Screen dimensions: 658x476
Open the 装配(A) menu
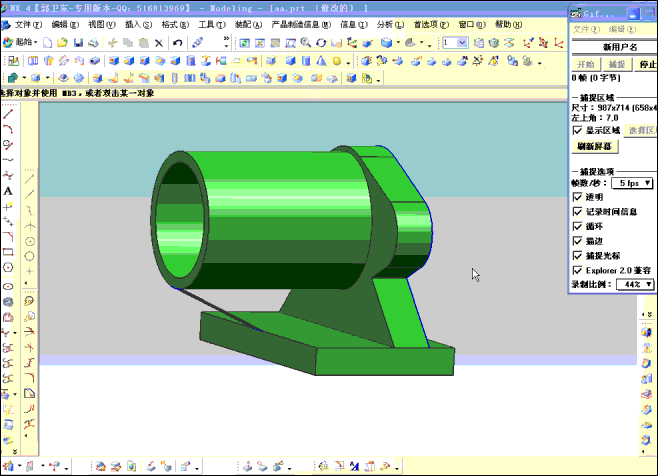tap(248, 25)
